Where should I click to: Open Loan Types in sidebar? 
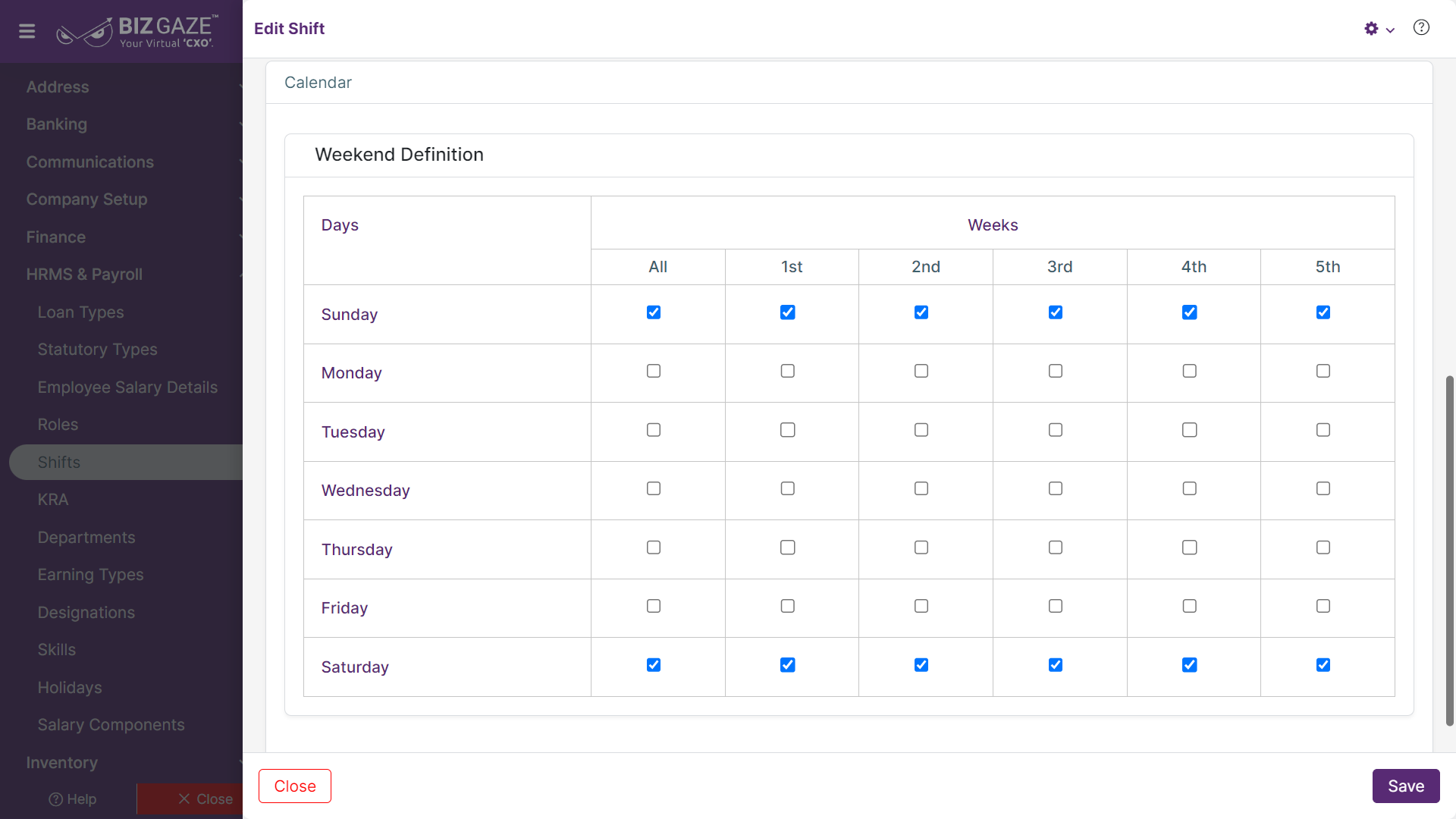pos(80,312)
